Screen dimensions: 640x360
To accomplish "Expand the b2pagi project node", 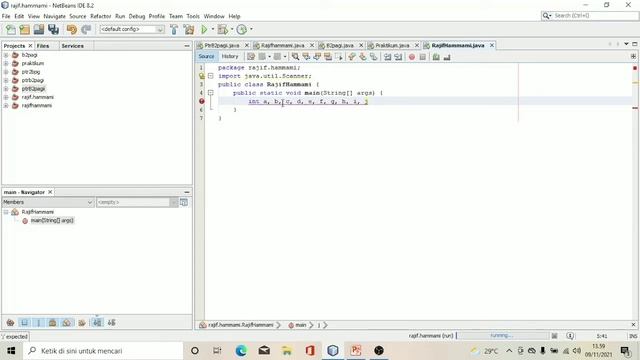I will pyautogui.click(x=6, y=55).
